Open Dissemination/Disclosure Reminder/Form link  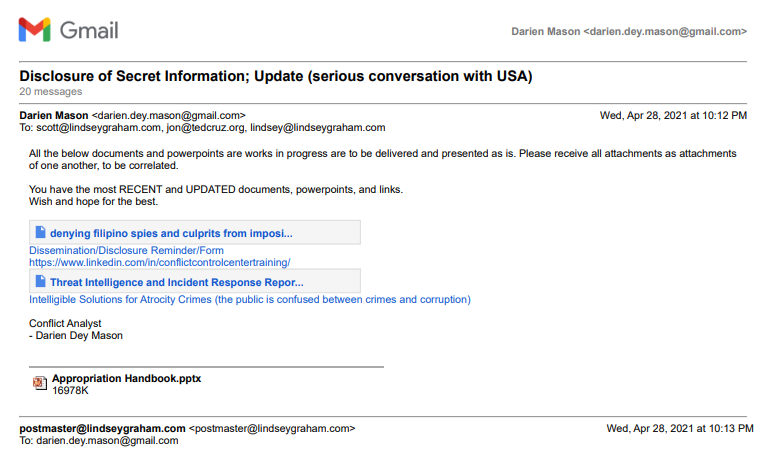[x=126, y=250]
